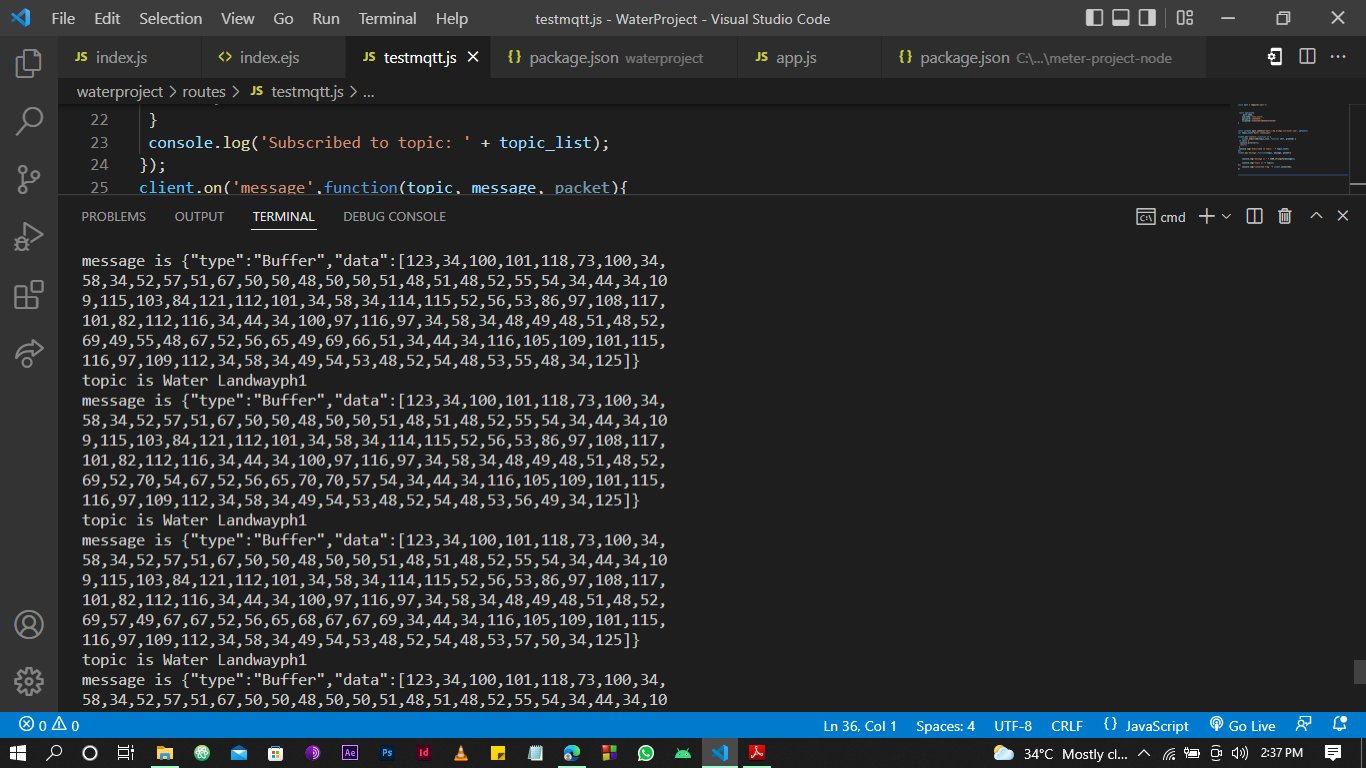Open the Explorer view in activity bar
The height and width of the screenshot is (768, 1366).
tap(29, 63)
